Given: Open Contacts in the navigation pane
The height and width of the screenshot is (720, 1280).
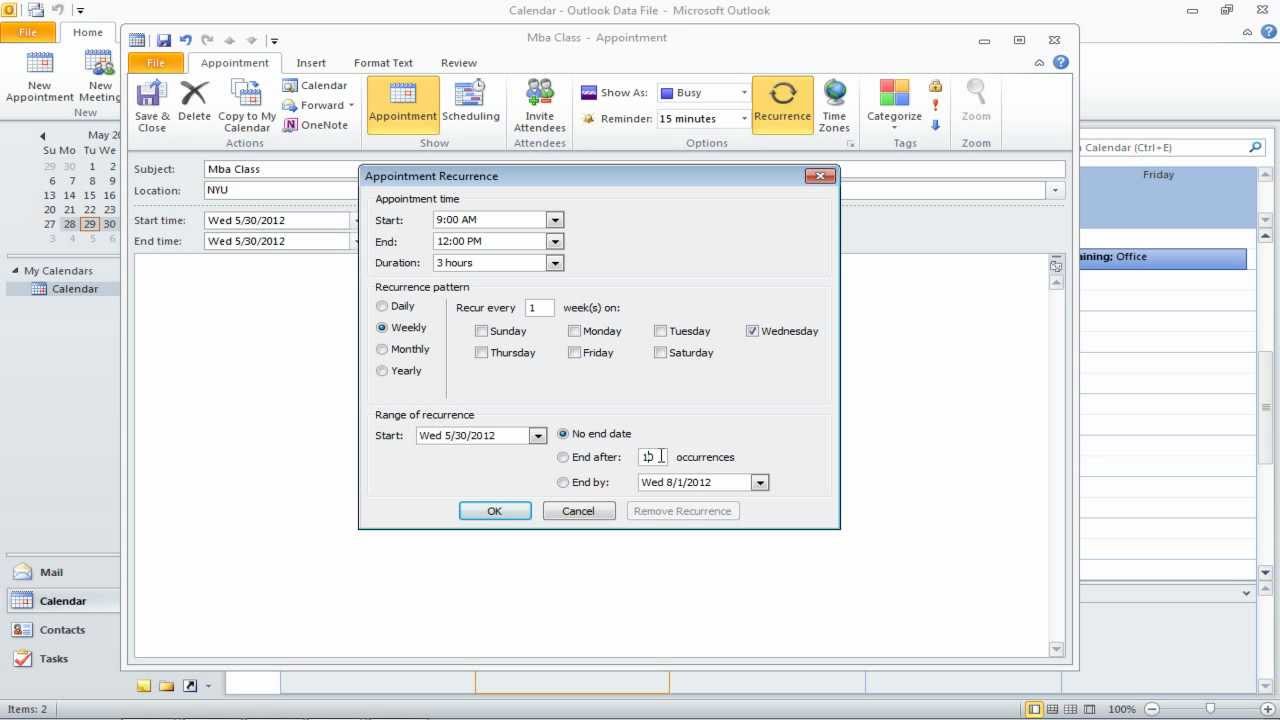Looking at the screenshot, I should coord(62,630).
